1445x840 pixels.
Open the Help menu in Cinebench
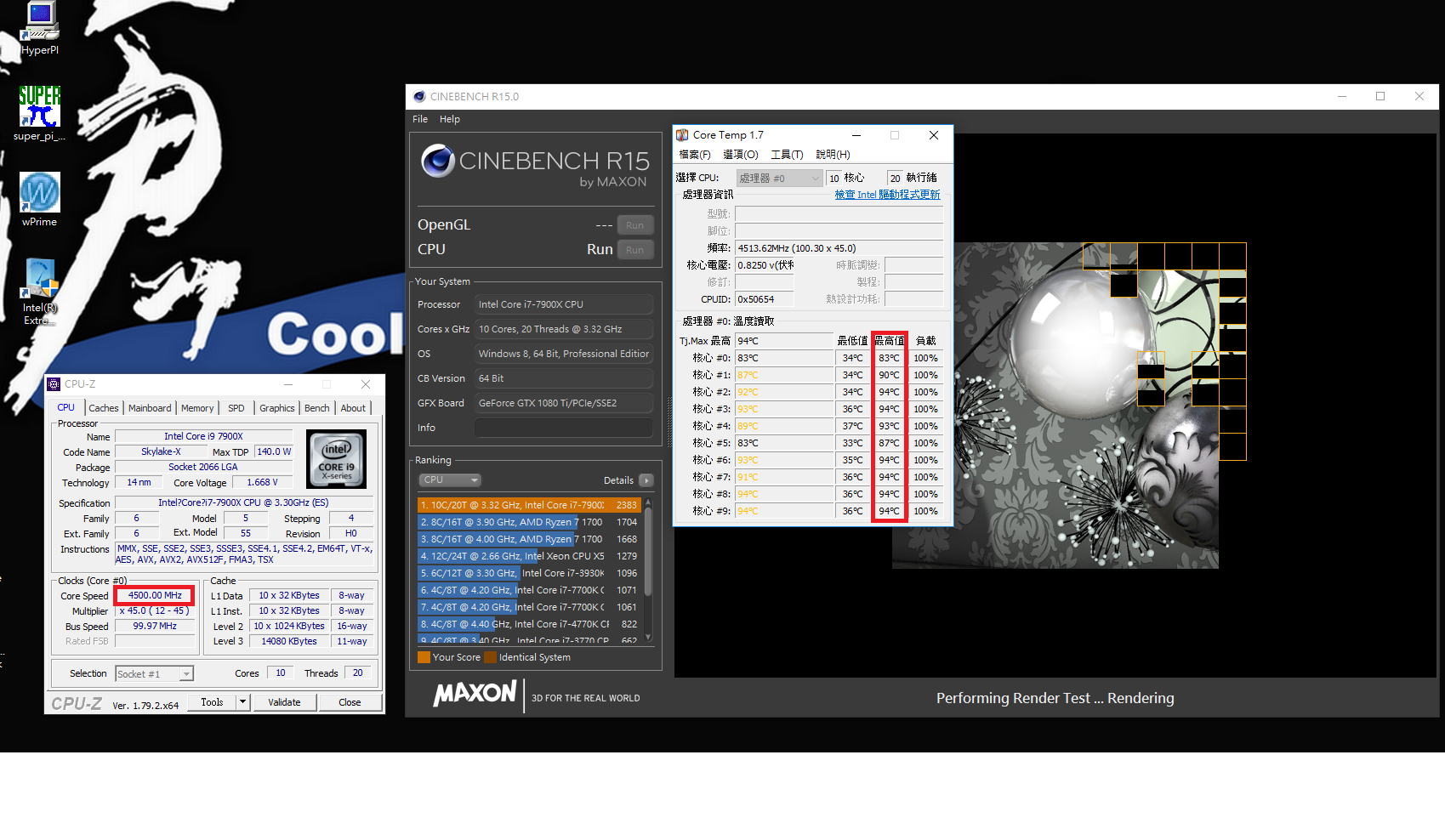tap(450, 119)
